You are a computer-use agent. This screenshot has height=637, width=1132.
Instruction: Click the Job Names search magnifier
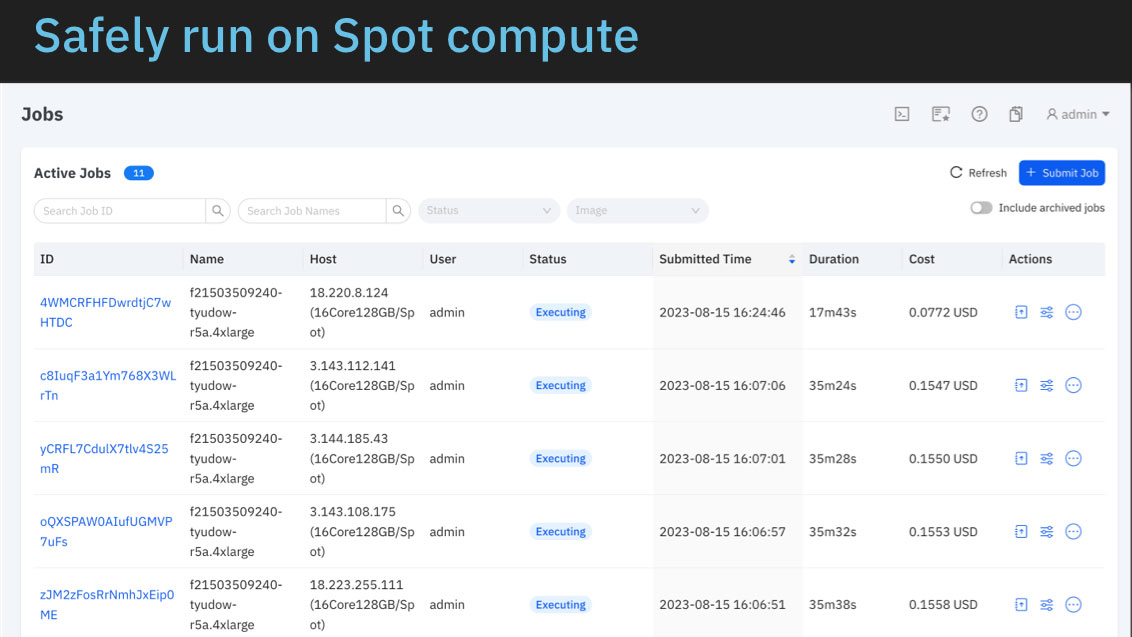pos(398,211)
